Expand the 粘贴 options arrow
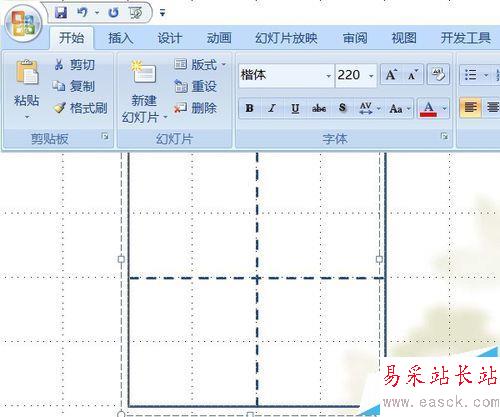 click(27, 117)
